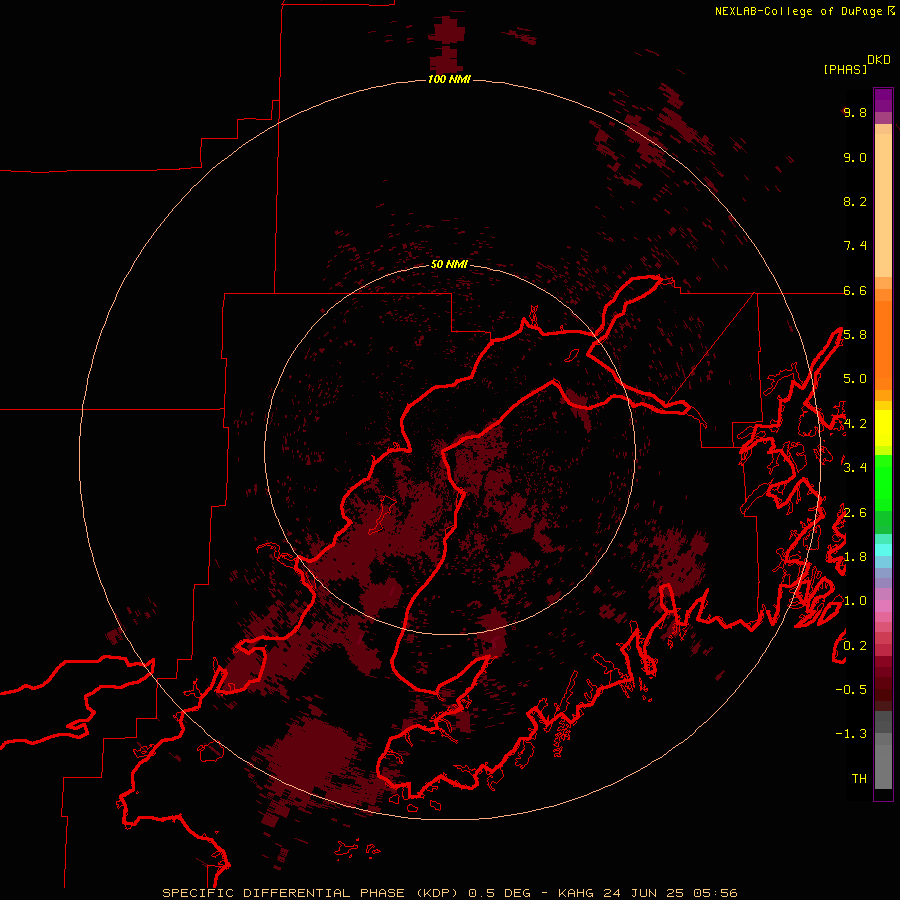Click the 9.0 color scale value
The width and height of the screenshot is (900, 900).
855,157
